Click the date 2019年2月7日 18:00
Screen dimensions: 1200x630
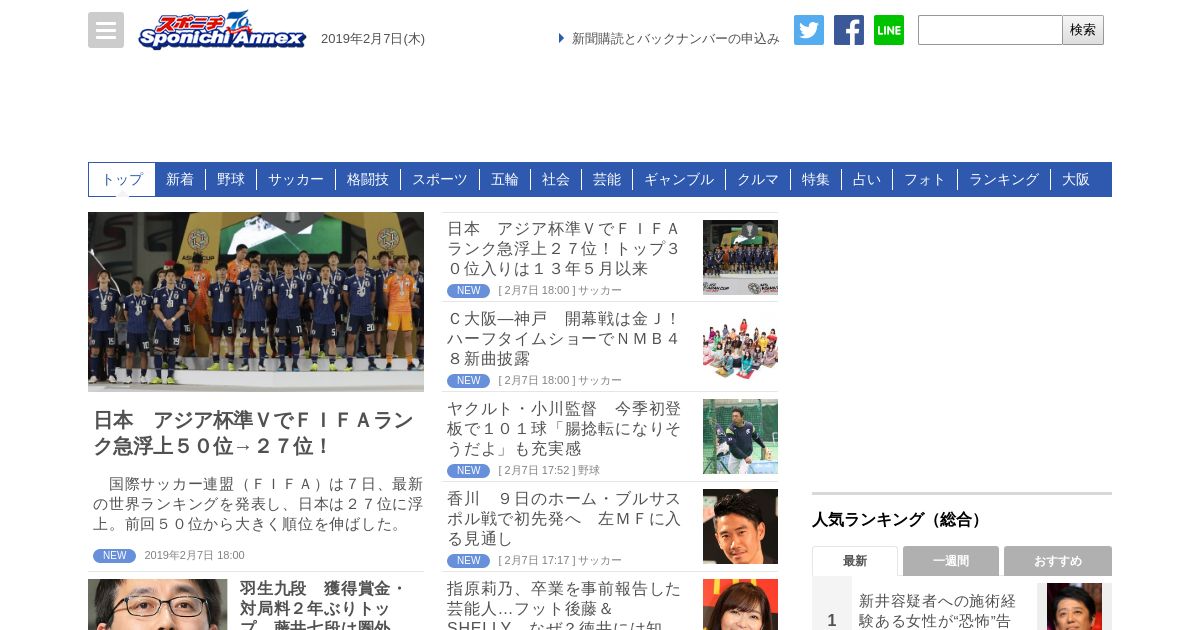194,555
